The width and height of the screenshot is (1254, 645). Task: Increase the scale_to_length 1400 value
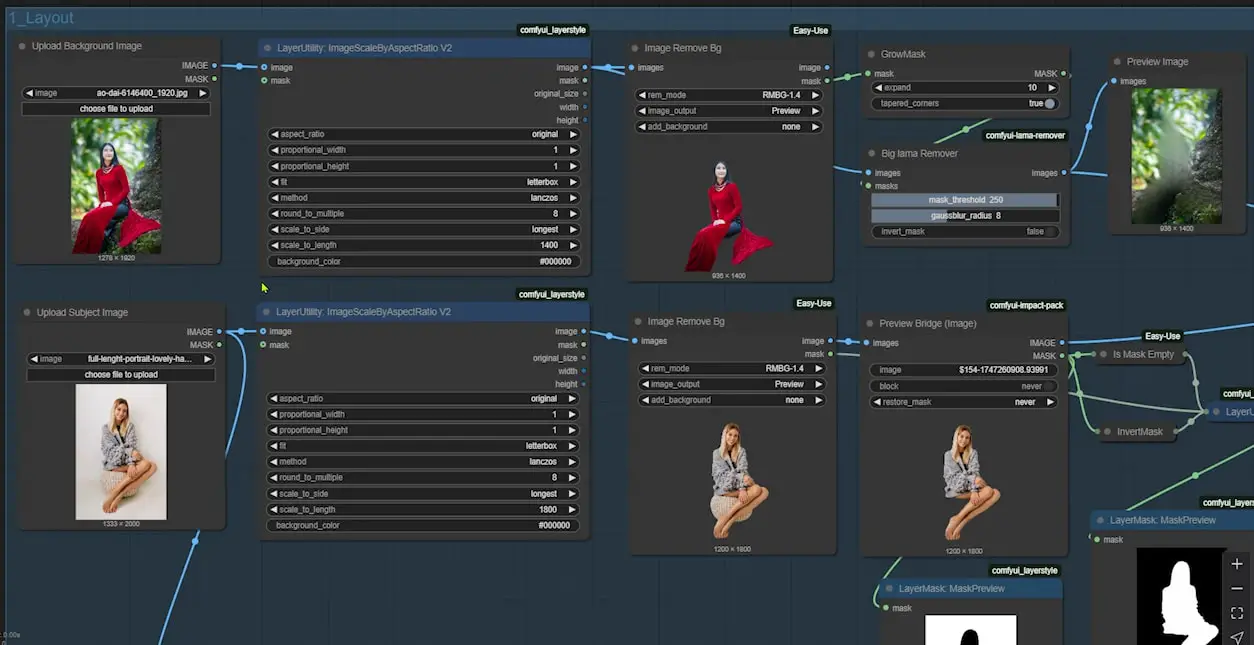click(x=573, y=245)
